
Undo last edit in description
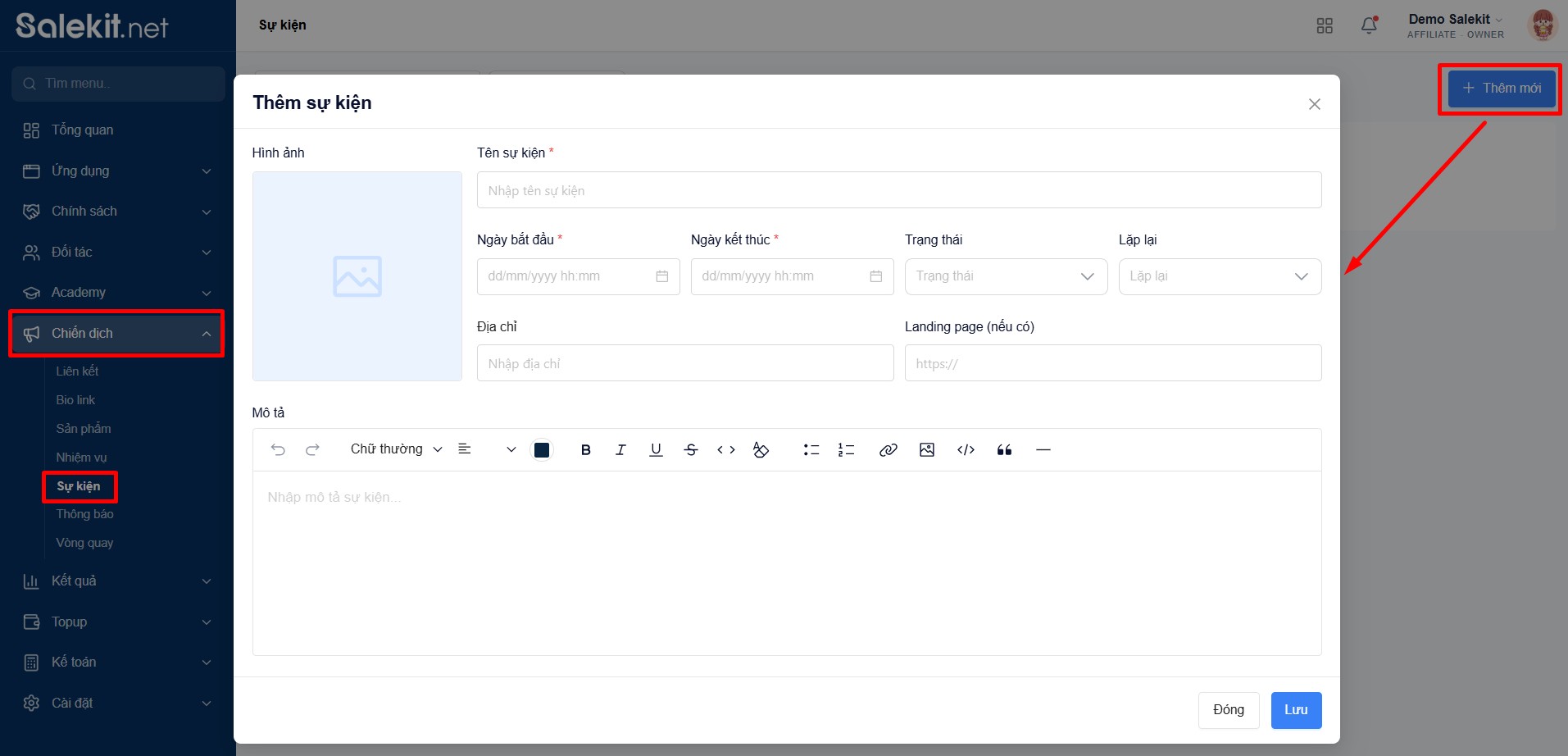[278, 449]
